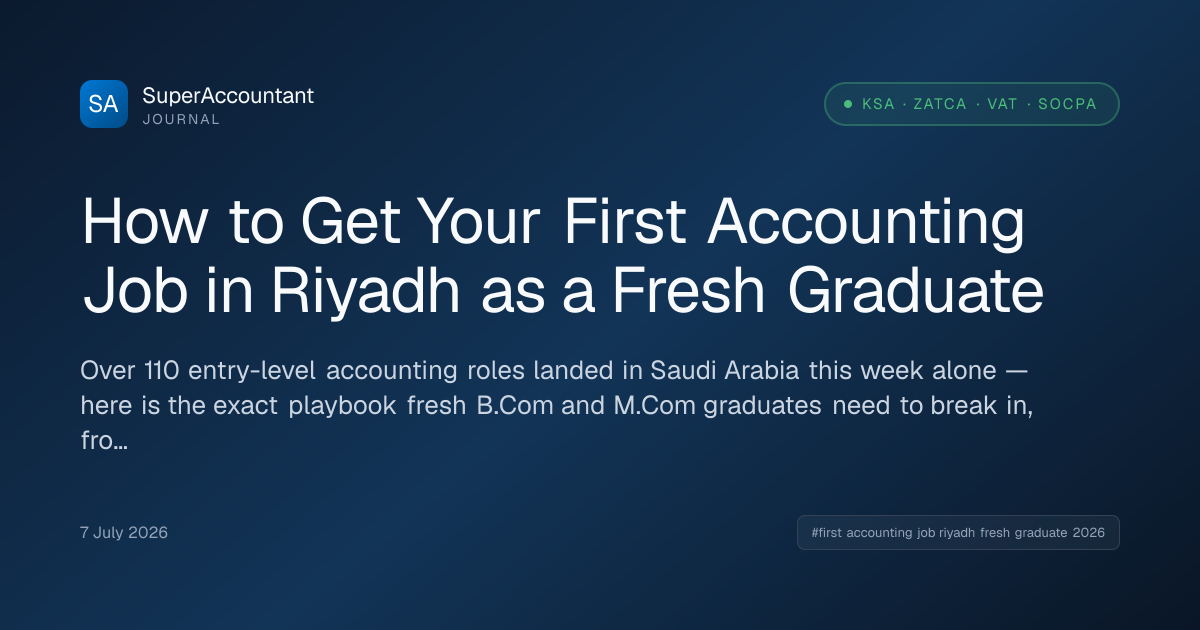Select the JOURNAL label under SuperAccountant

[181, 120]
